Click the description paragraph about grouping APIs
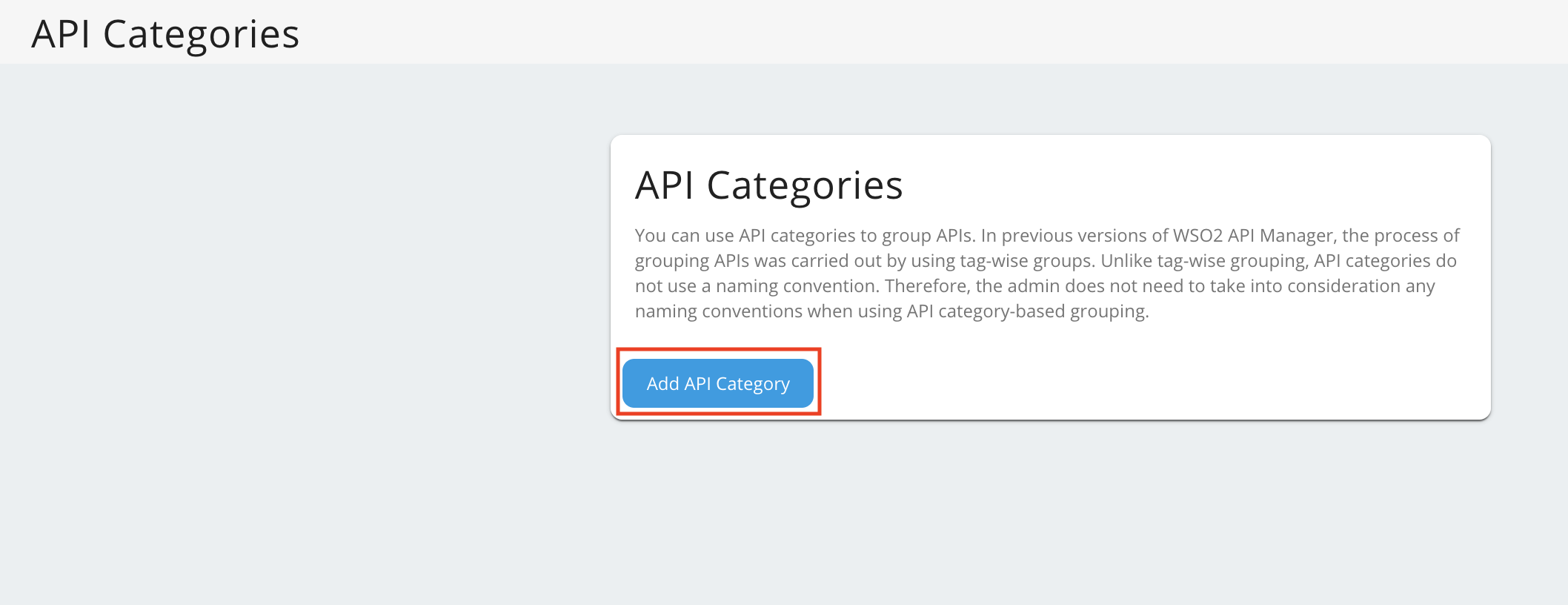The width and height of the screenshot is (1568, 605). tap(1047, 274)
